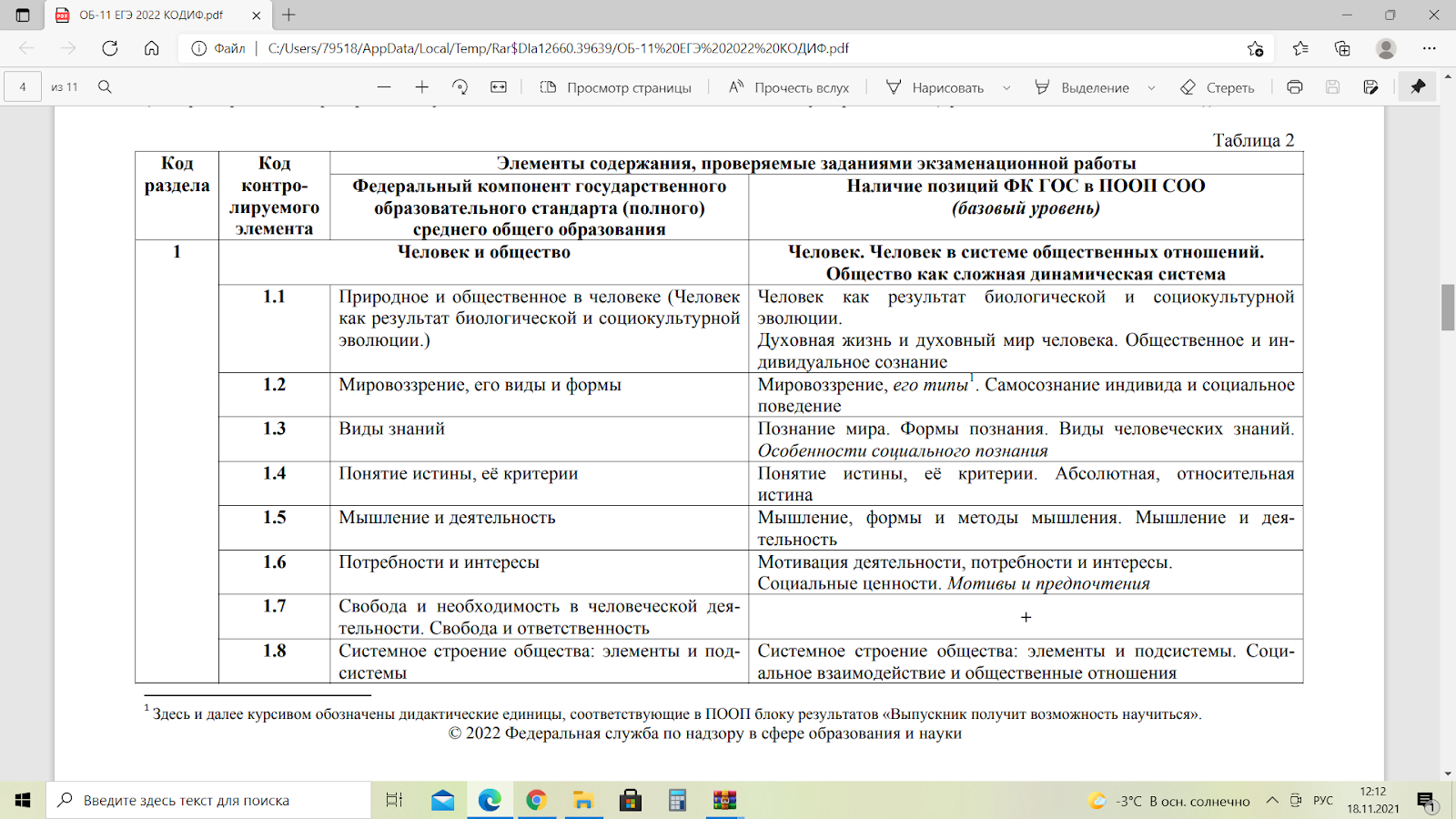This screenshot has width=1456, height=819.
Task: Click the Windows taskbar search box
Action: click(x=208, y=800)
